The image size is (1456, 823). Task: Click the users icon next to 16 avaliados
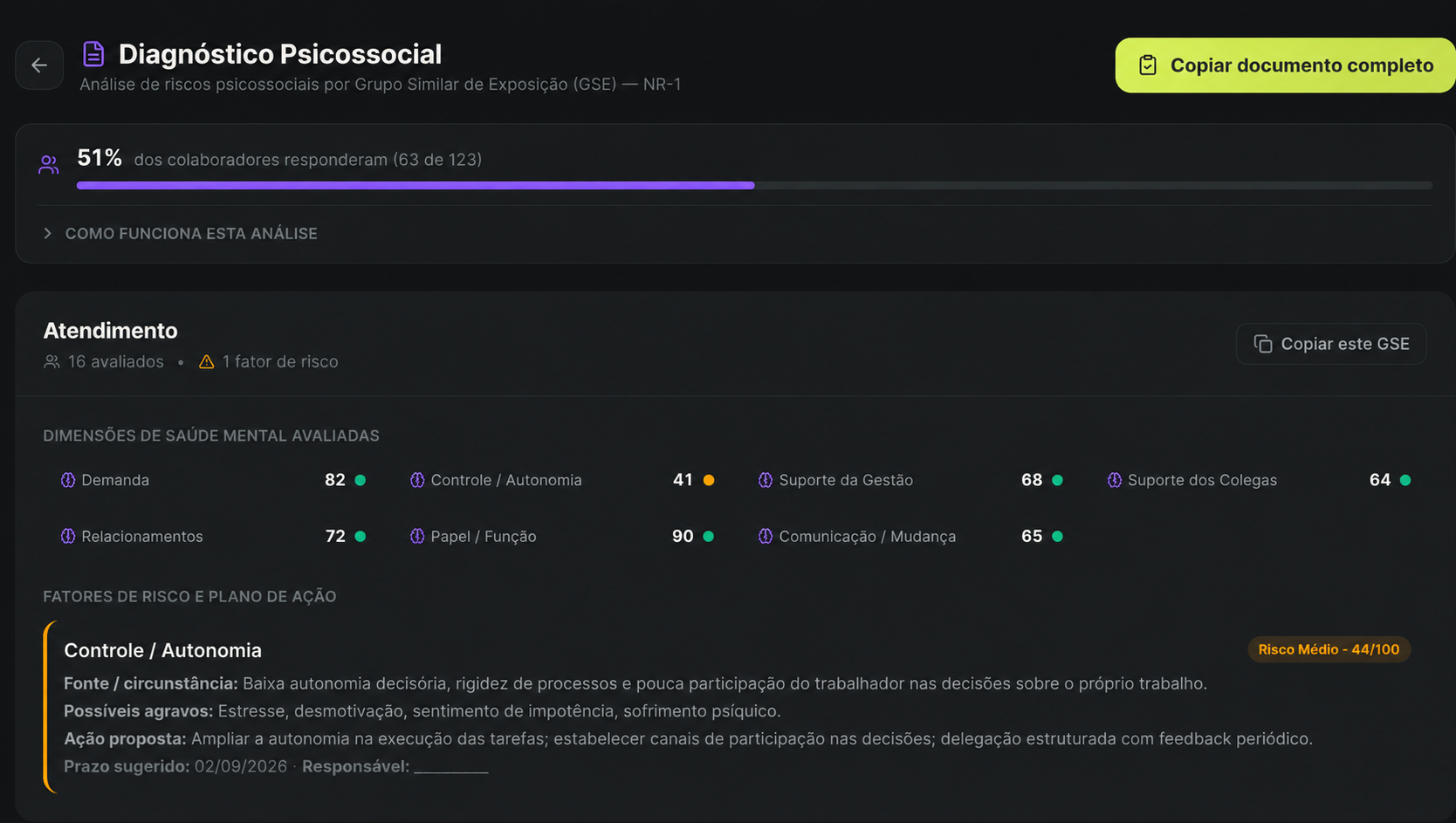(52, 361)
